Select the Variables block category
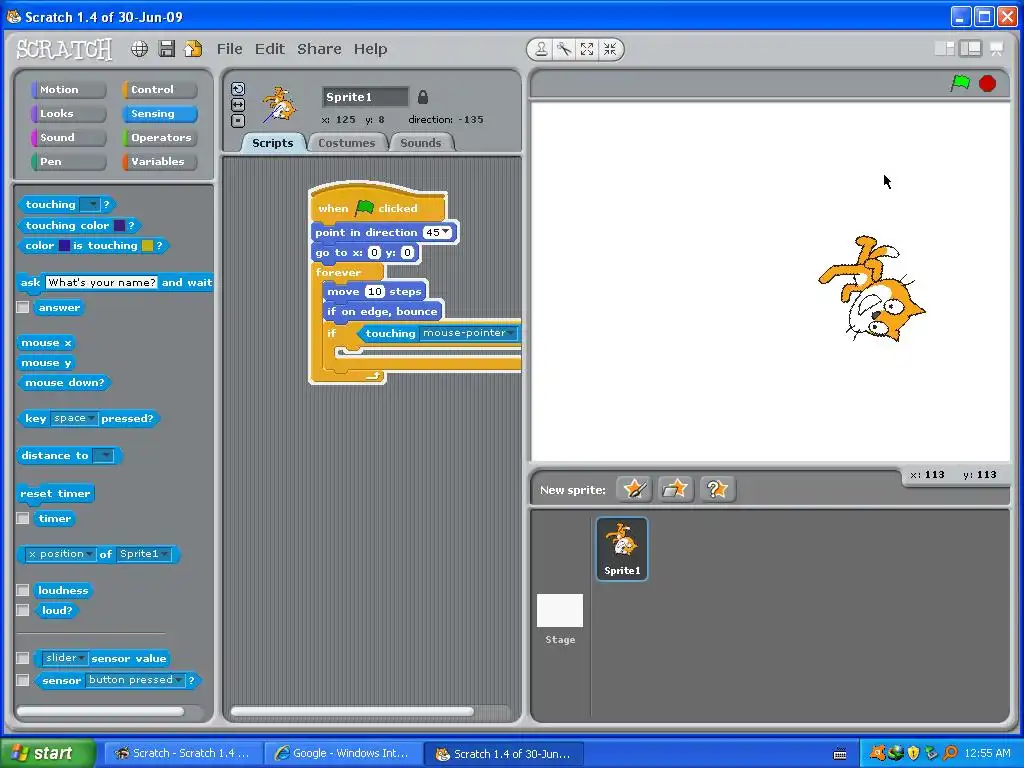 tap(159, 162)
